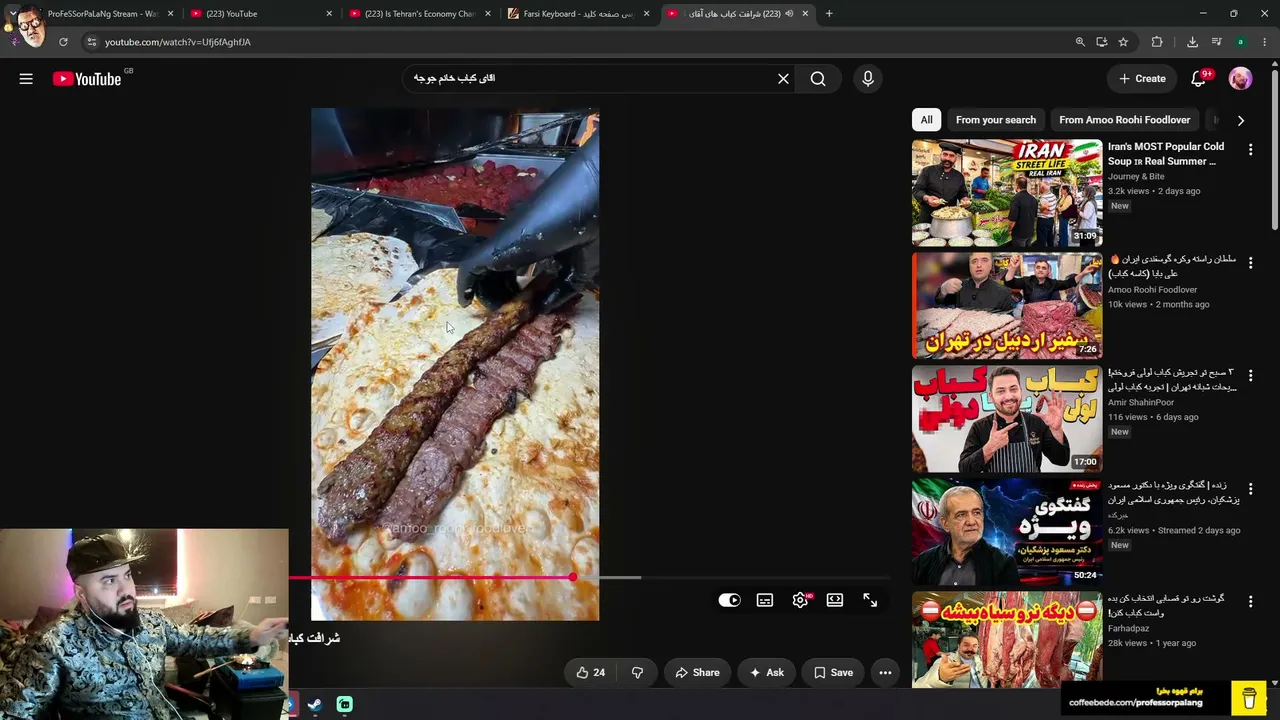Open the 50:24 streamed interview thumbnail
This screenshot has width=1280, height=720.
[x=1007, y=531]
